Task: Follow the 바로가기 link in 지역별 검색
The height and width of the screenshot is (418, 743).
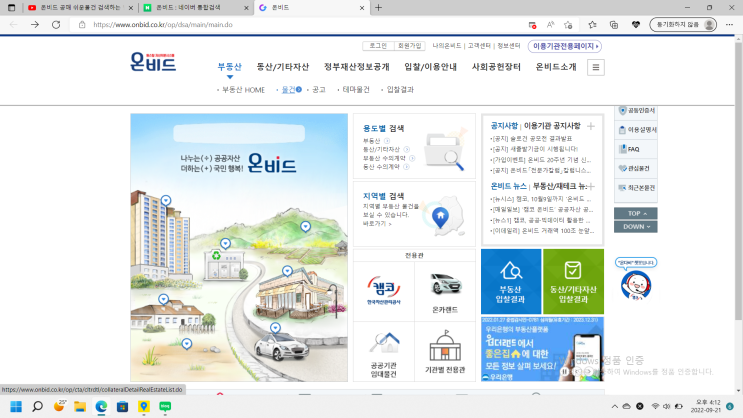Action: [x=377, y=223]
